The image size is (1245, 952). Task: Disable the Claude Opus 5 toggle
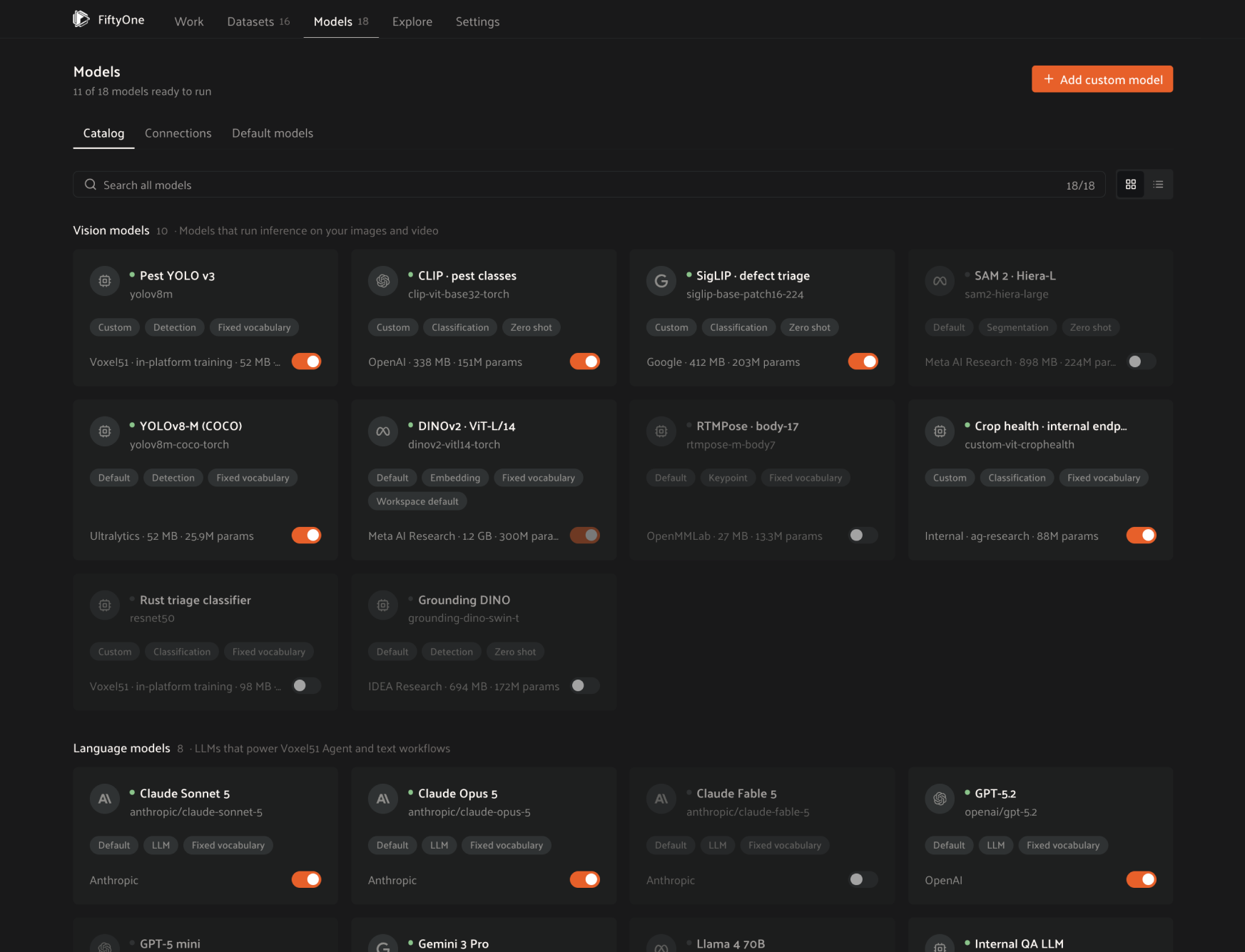pos(585,880)
